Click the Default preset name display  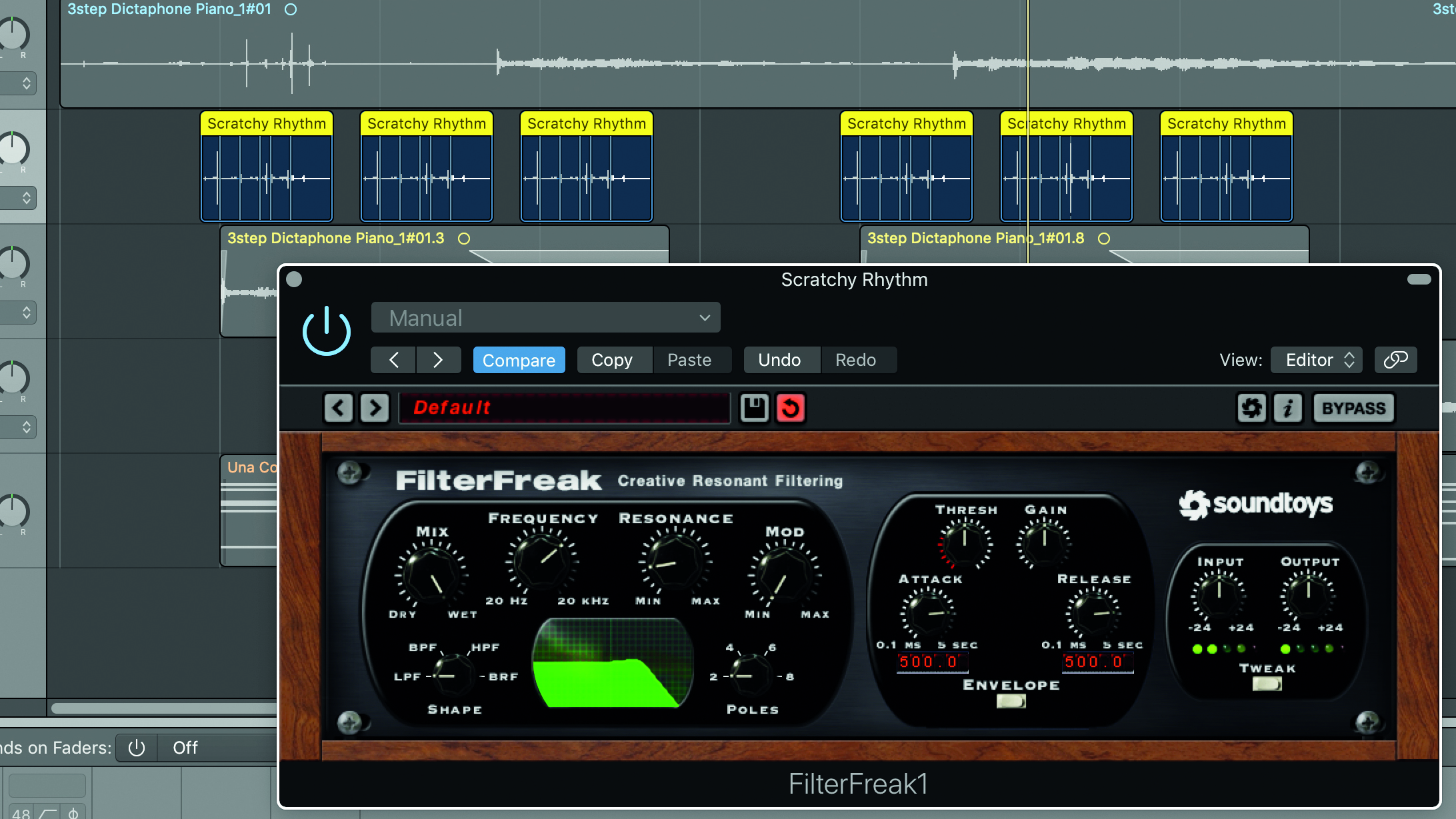pos(564,407)
